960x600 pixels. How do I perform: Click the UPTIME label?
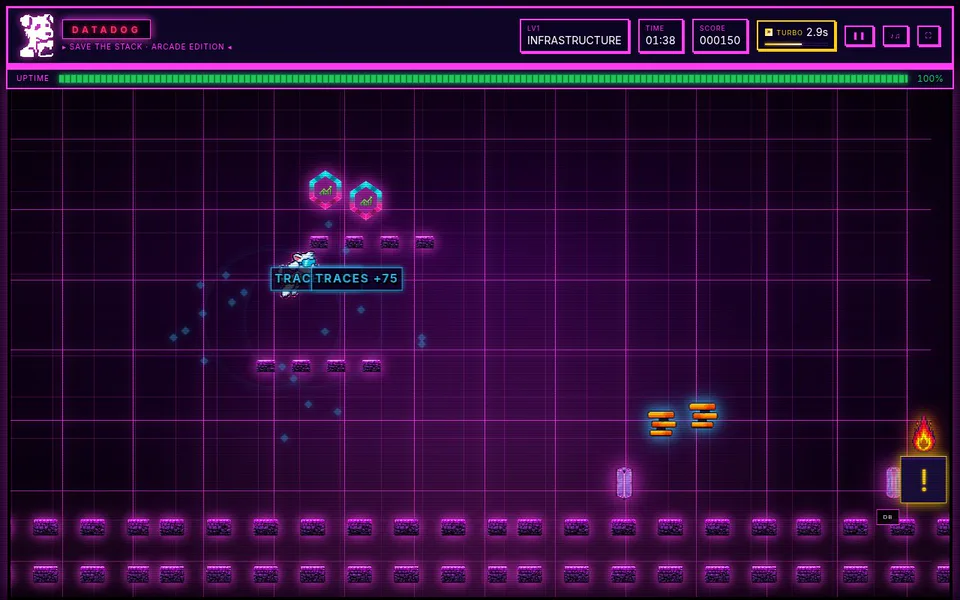32,78
